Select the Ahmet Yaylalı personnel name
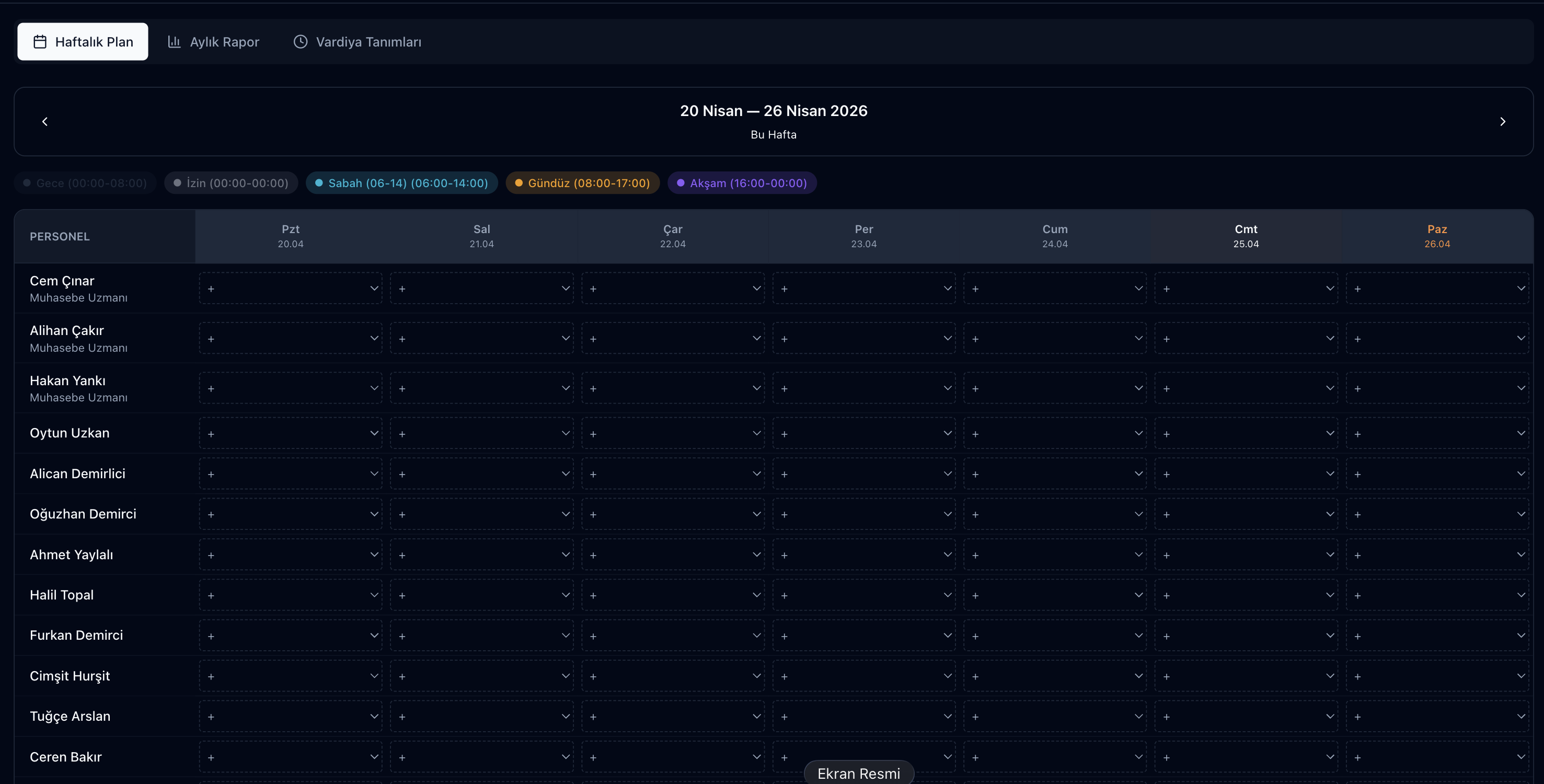This screenshot has width=1544, height=784. (71, 555)
